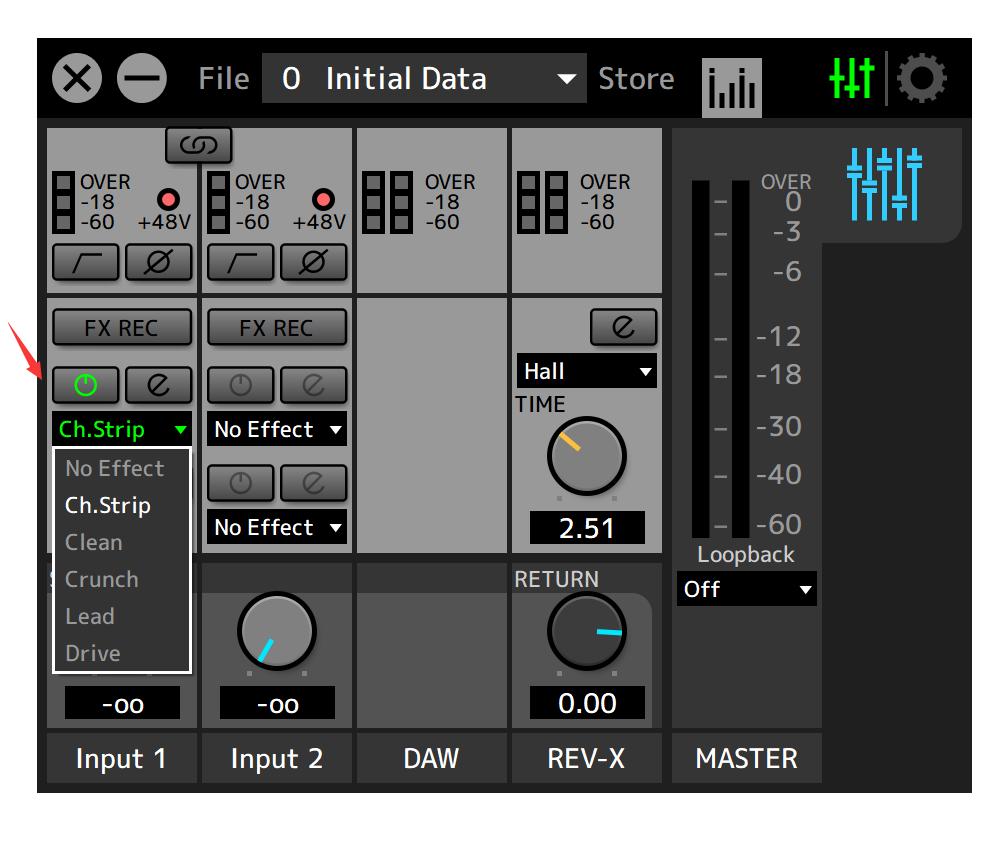Click the green mixer faders icon

[852, 78]
